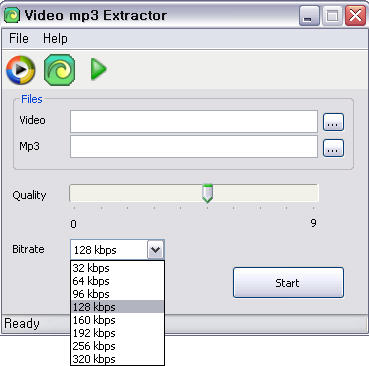Viewport: 369px width, 366px height.
Task: Select 256 kbps from bitrate list
Action: [117, 346]
